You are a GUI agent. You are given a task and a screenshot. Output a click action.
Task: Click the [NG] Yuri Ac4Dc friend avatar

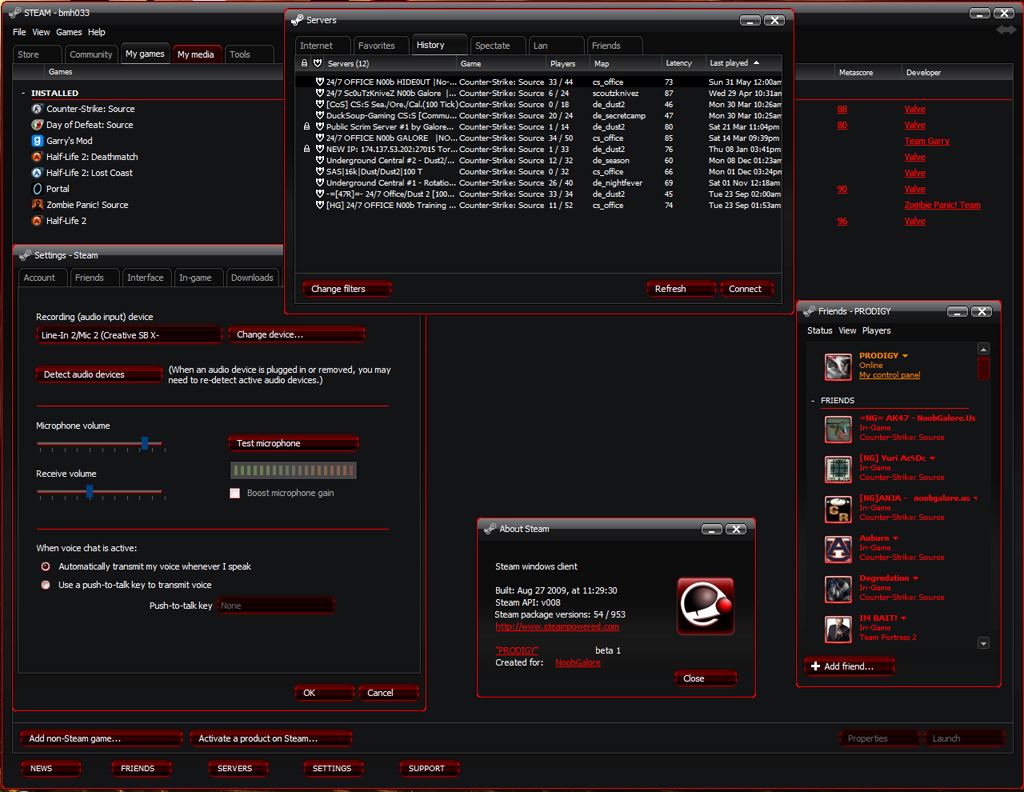coord(838,469)
